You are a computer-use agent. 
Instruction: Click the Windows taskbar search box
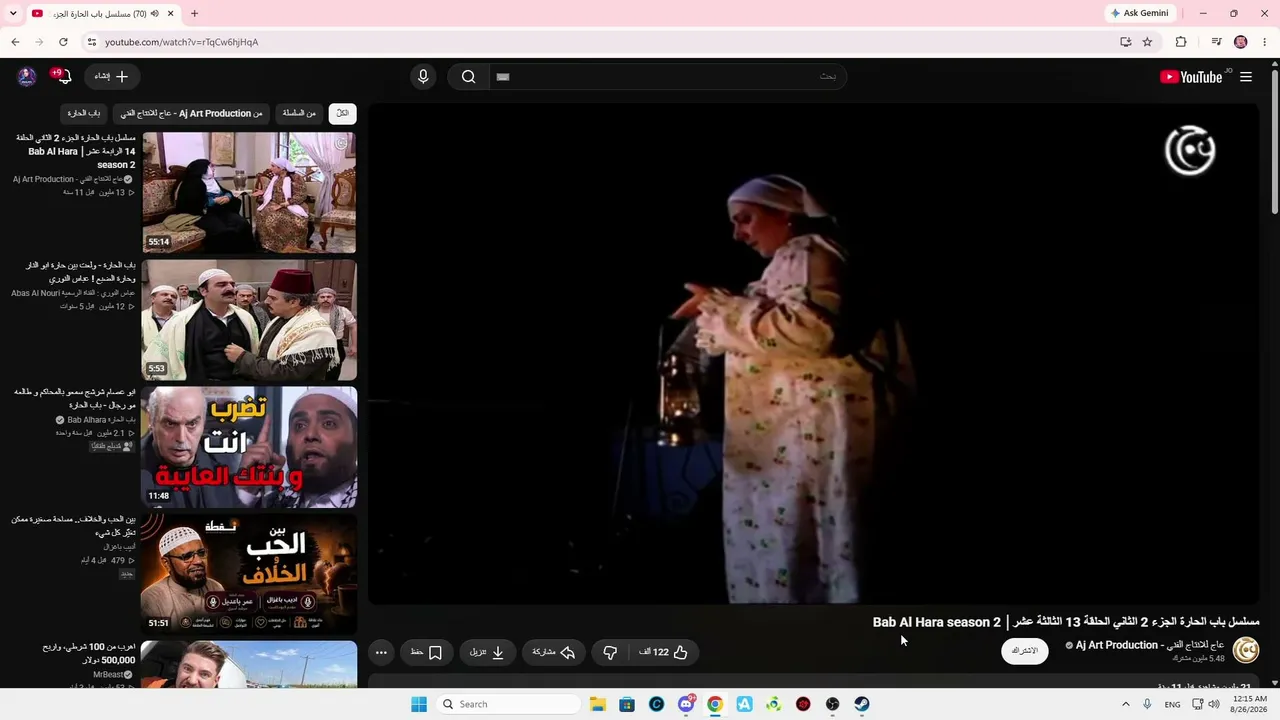point(506,704)
